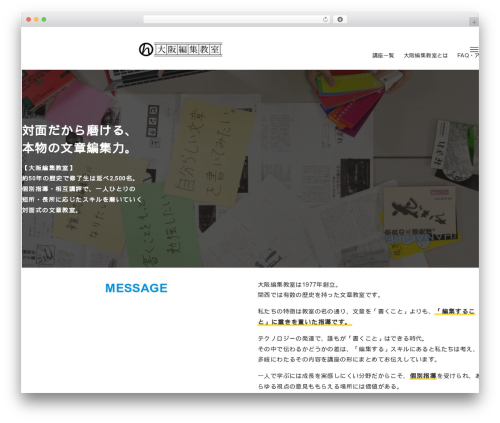Open the 講座一覧 menu item
Viewport: 500px width, 423px height.
pos(383,55)
